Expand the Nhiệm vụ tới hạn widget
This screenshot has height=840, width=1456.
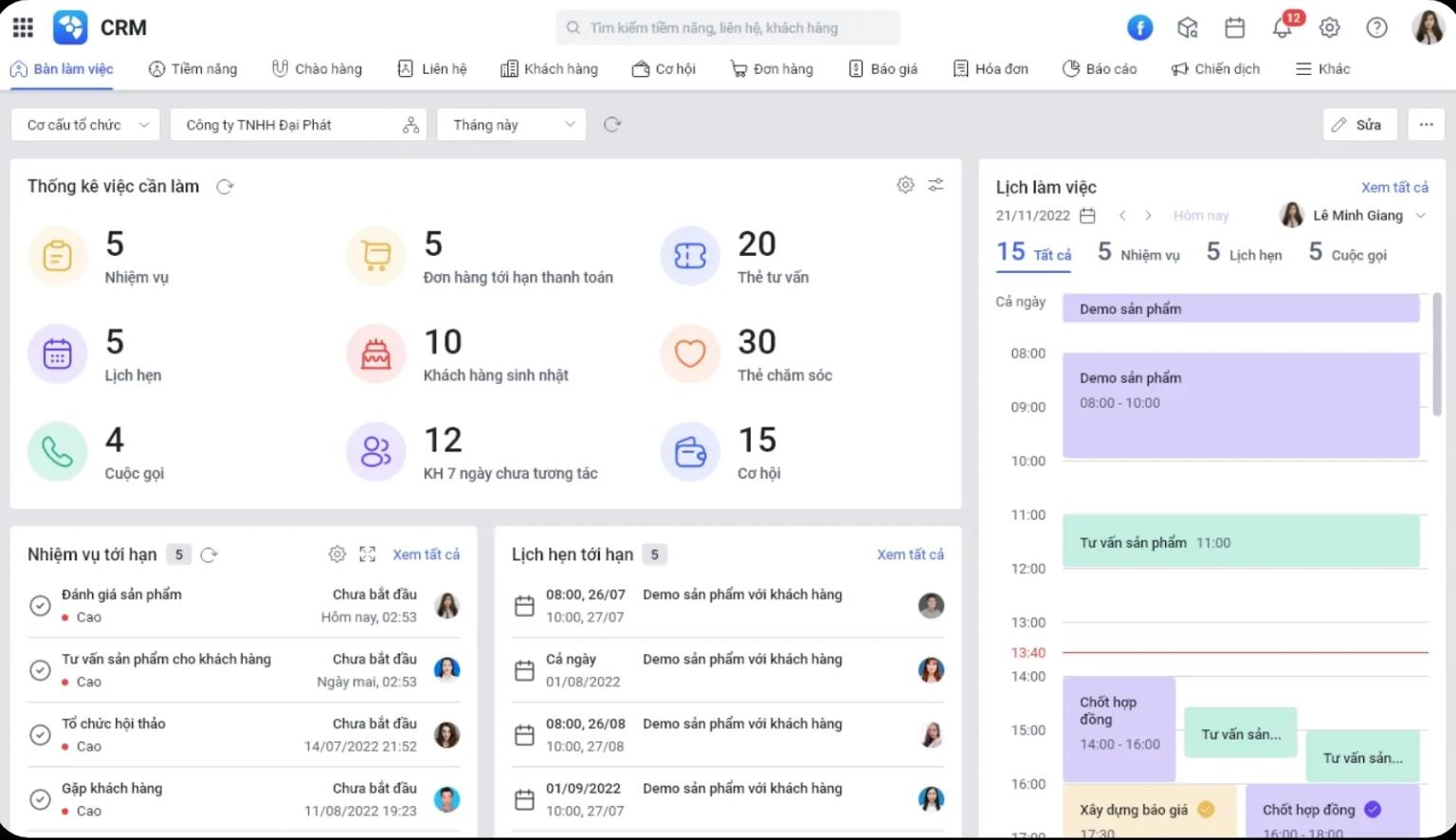[x=368, y=555]
